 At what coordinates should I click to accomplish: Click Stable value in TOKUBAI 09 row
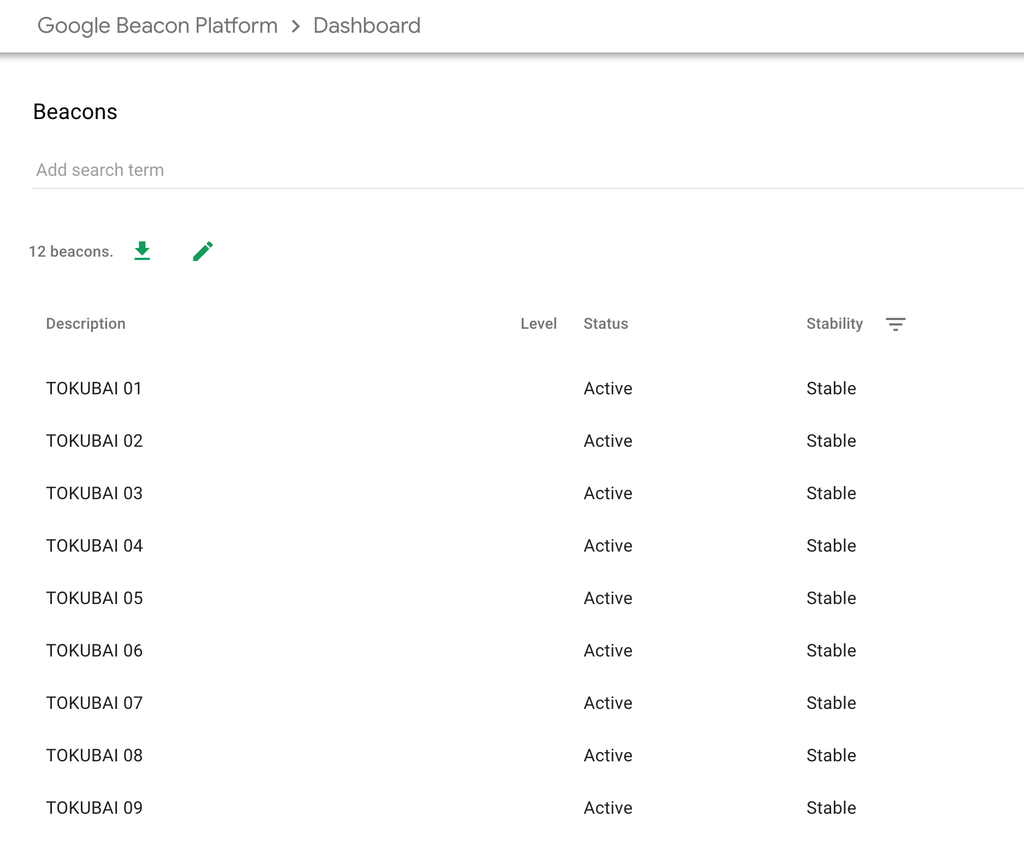831,808
